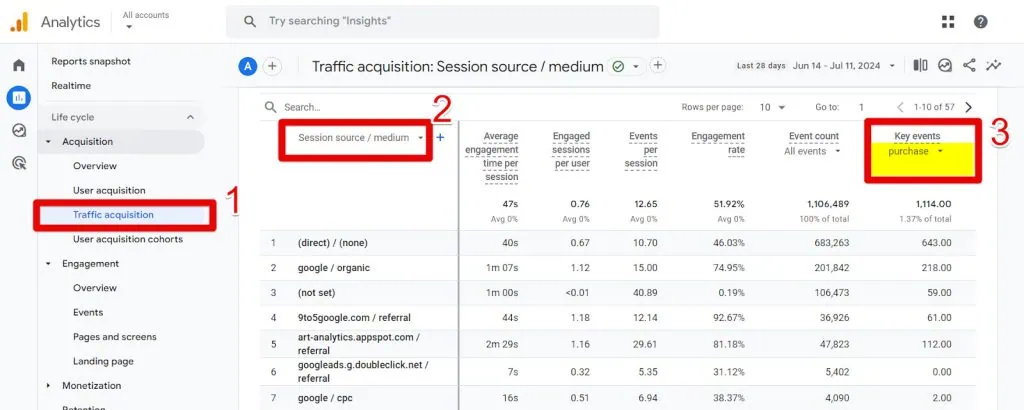Add comparison plus button beside A
The width and height of the screenshot is (1024, 410).
[x=272, y=66]
